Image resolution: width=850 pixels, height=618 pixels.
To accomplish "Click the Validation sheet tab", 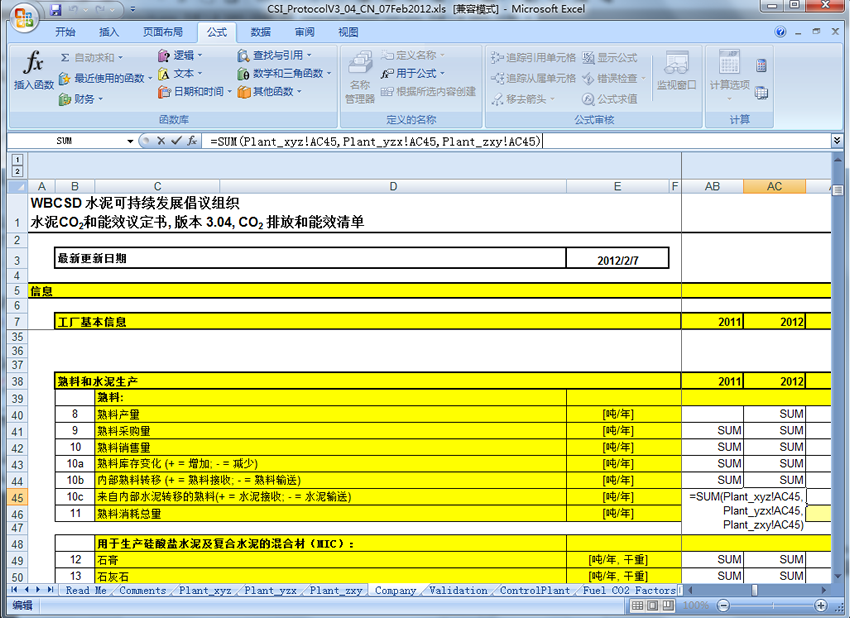I will pos(458,591).
